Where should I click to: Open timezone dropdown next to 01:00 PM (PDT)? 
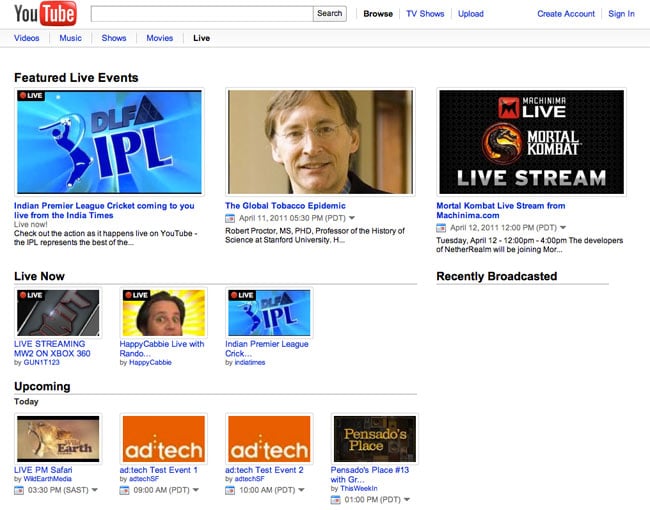(x=407, y=499)
